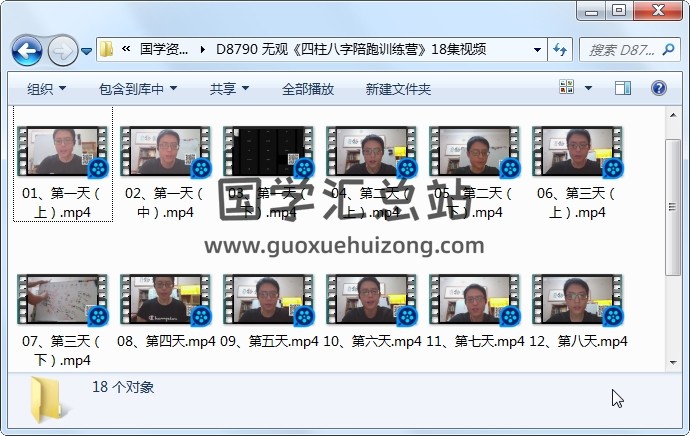Viewport: 690px width, 436px height.
Task: Open the 共享 menu
Action: 229,89
